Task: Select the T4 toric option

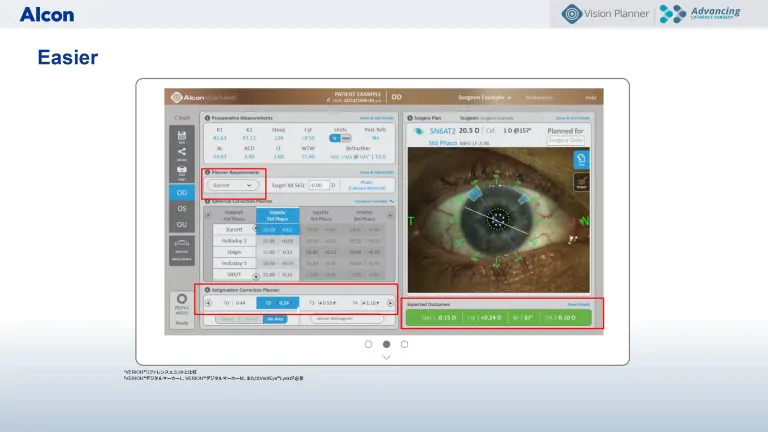Action: point(365,303)
